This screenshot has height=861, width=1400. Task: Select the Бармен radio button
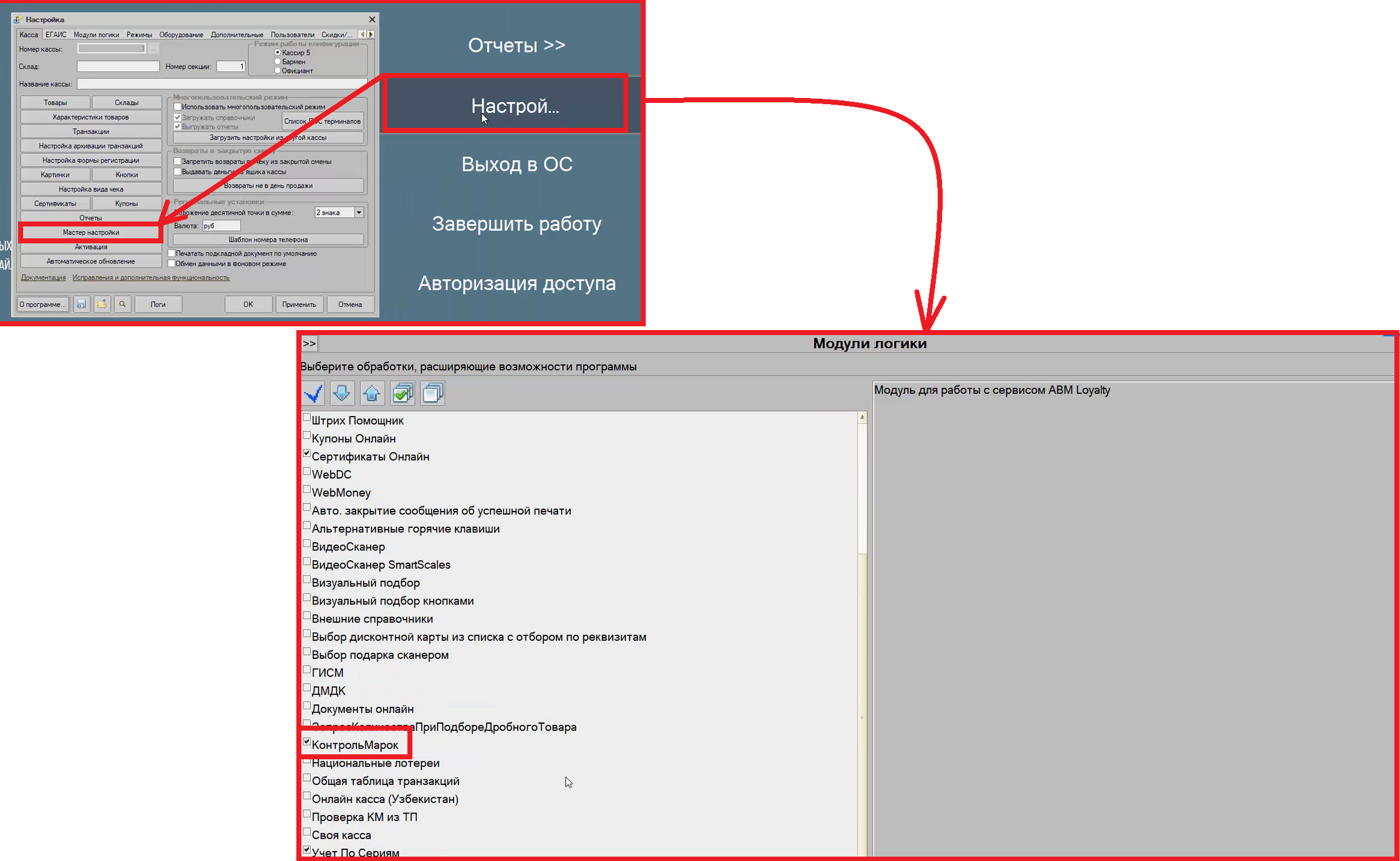(278, 62)
